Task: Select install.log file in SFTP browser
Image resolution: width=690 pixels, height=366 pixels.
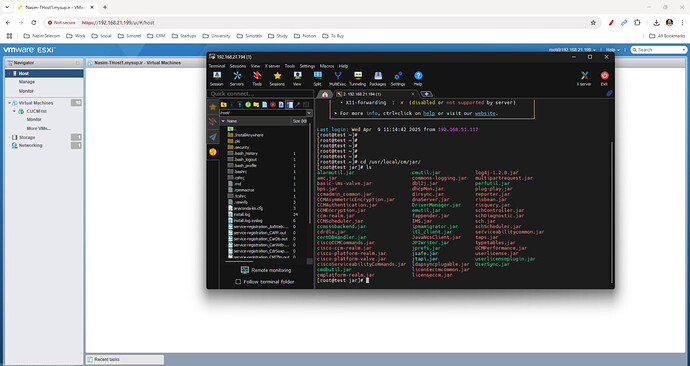Action: tap(242, 214)
